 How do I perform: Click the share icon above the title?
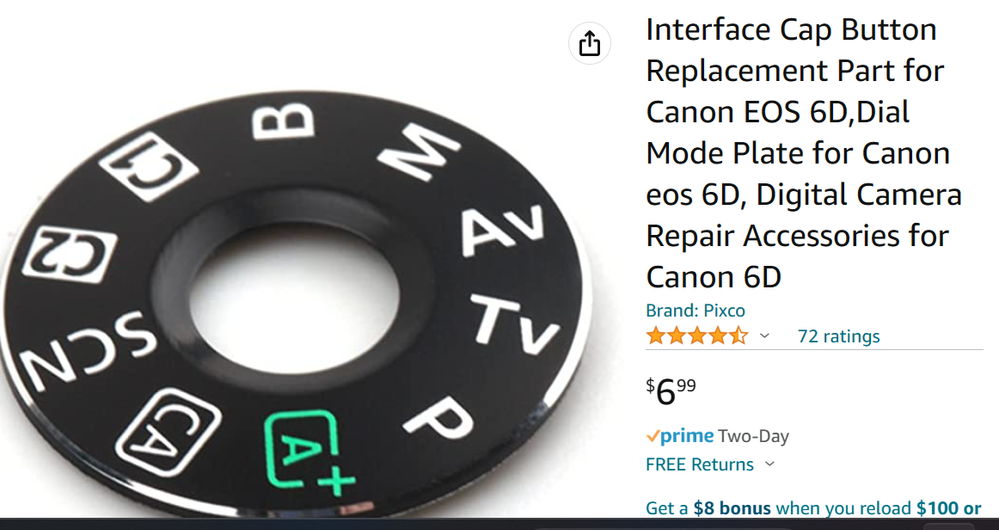[x=589, y=43]
